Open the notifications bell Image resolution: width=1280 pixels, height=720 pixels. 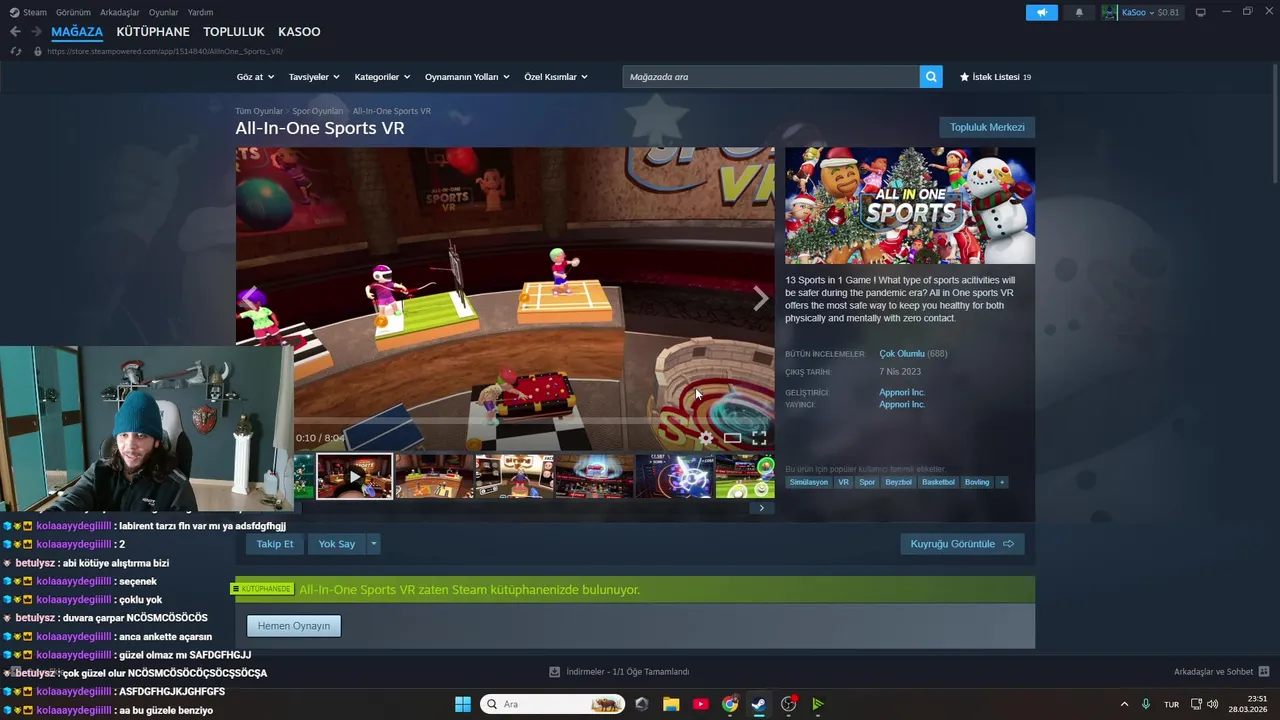(x=1079, y=12)
